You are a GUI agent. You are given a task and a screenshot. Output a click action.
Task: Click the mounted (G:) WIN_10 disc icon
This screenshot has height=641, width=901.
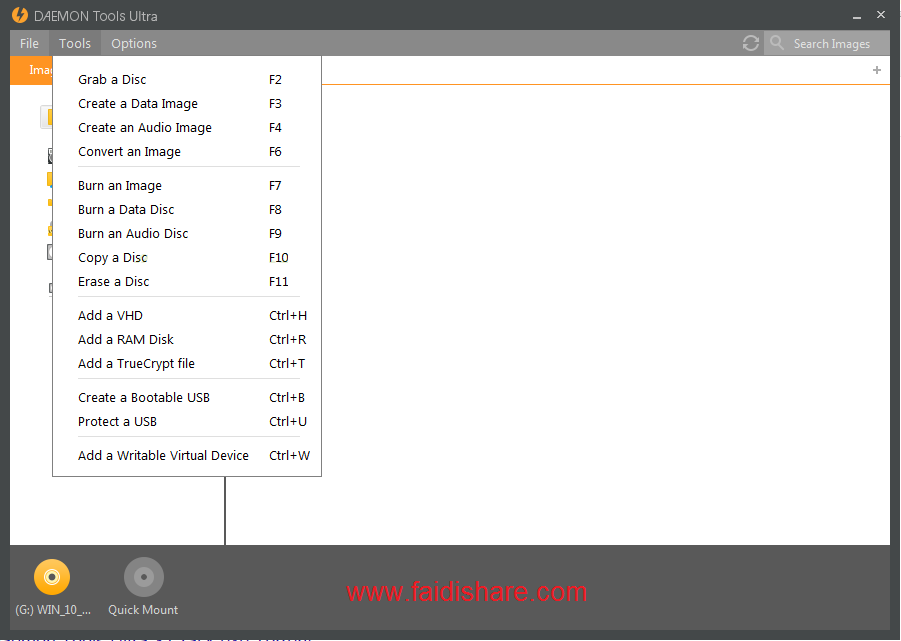pos(51,577)
